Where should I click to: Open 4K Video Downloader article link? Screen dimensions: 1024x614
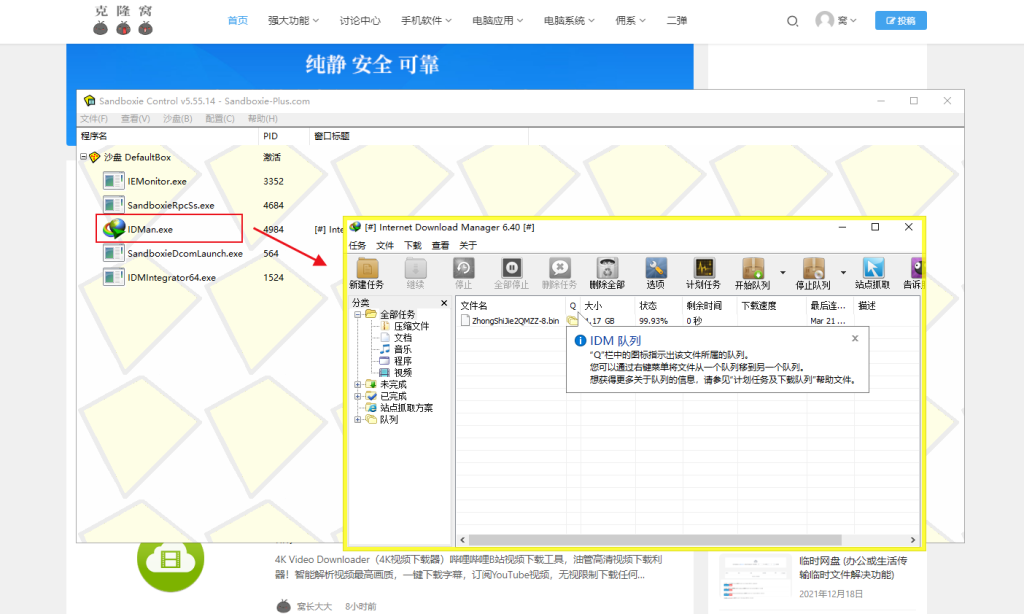(x=468, y=567)
